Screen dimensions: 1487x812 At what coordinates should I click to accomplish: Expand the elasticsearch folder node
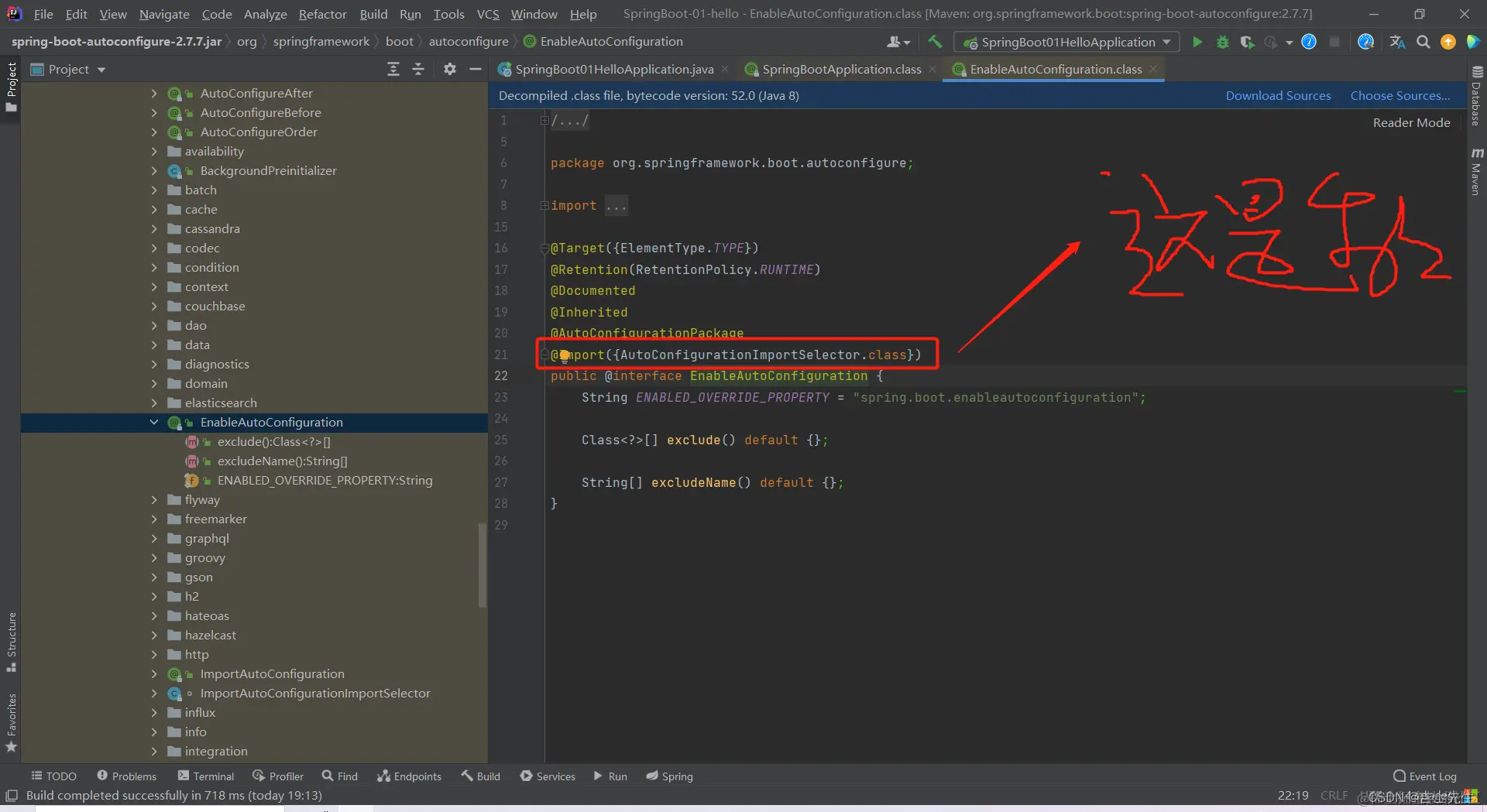pyautogui.click(x=153, y=403)
